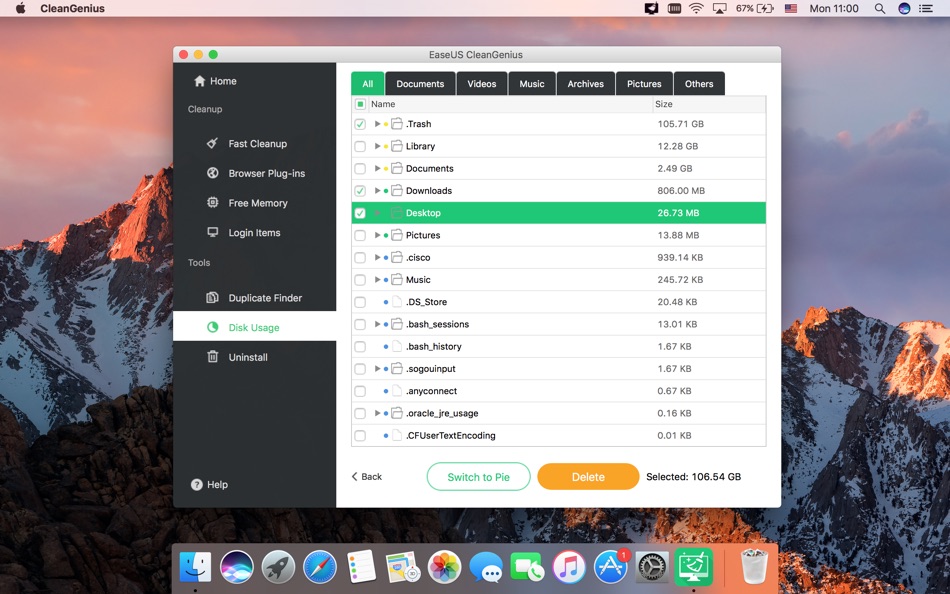
Task: Select the .CFUserTextEncoding file row
Action: pos(559,435)
